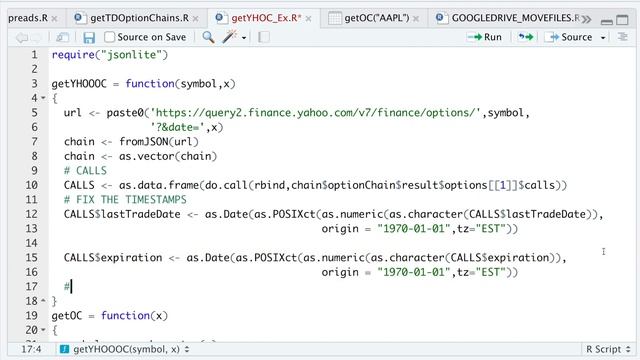Switch to the GOOGLEDRIVE_MOVEFILES.R tab
Image resolution: width=640 pixels, height=360 pixels.
[x=515, y=18]
